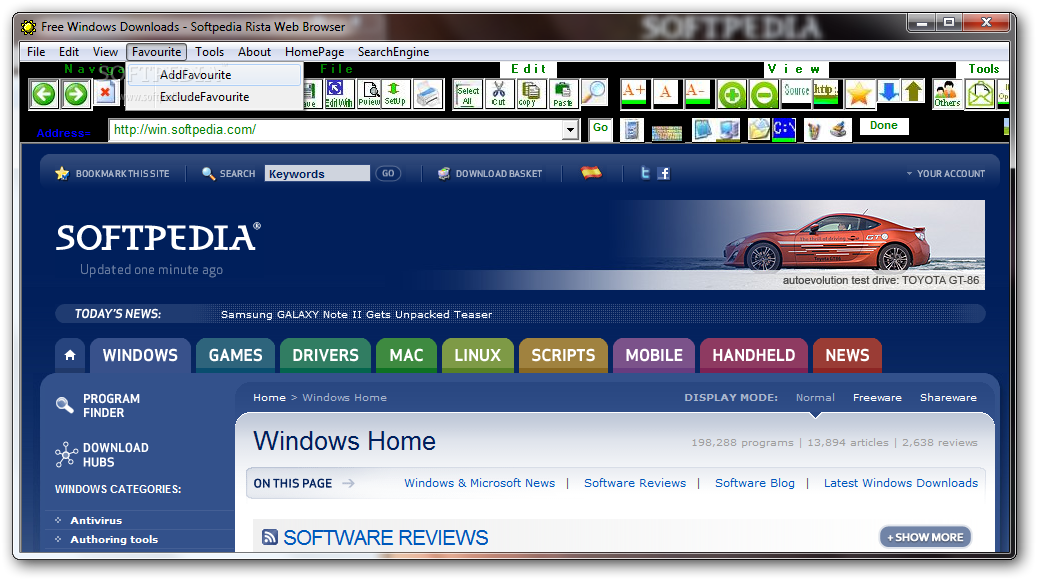
Task: Select Freeware display mode
Action: coord(877,397)
